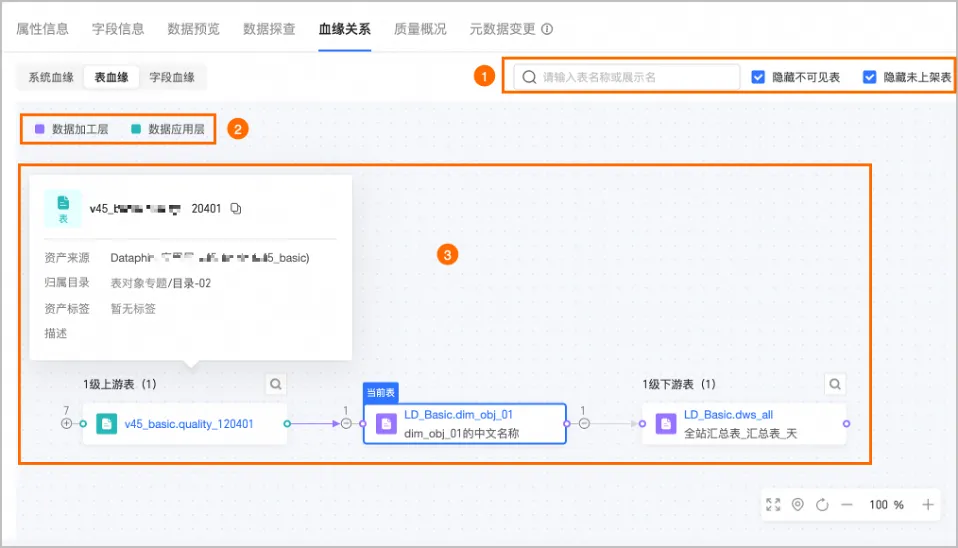Click info icon beside 元数据变更

click(x=547, y=29)
